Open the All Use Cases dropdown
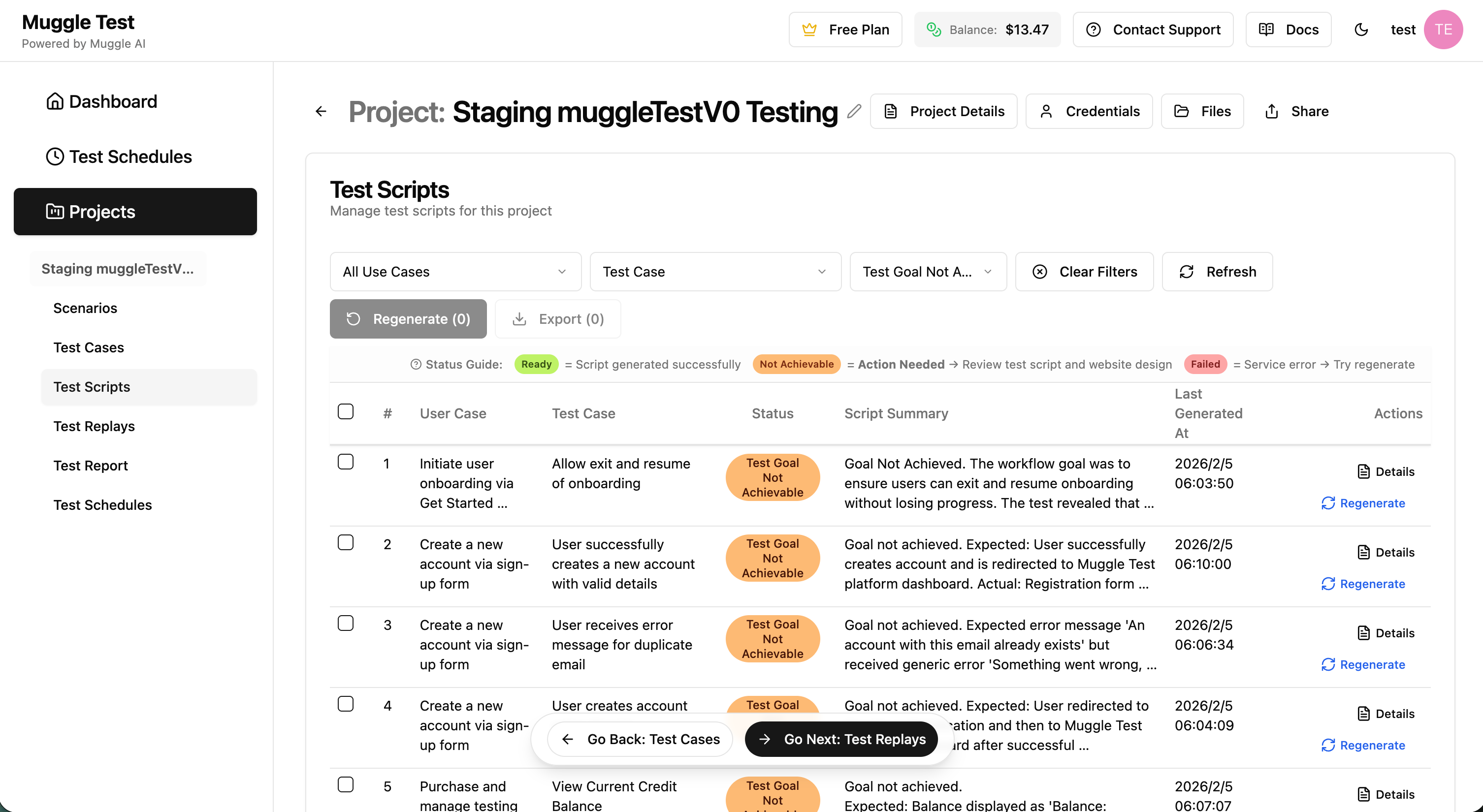Image resolution: width=1483 pixels, height=812 pixels. [x=455, y=272]
